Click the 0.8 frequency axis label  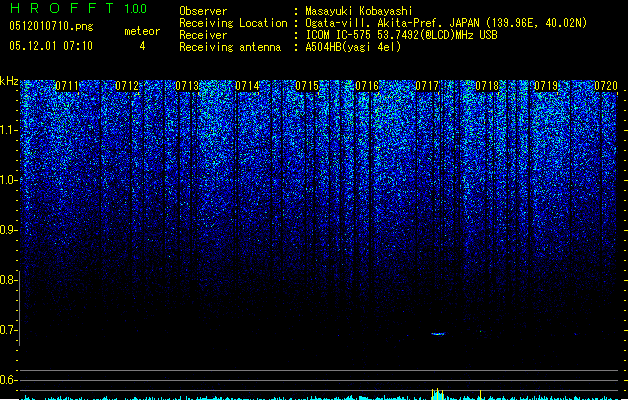tap(8, 280)
